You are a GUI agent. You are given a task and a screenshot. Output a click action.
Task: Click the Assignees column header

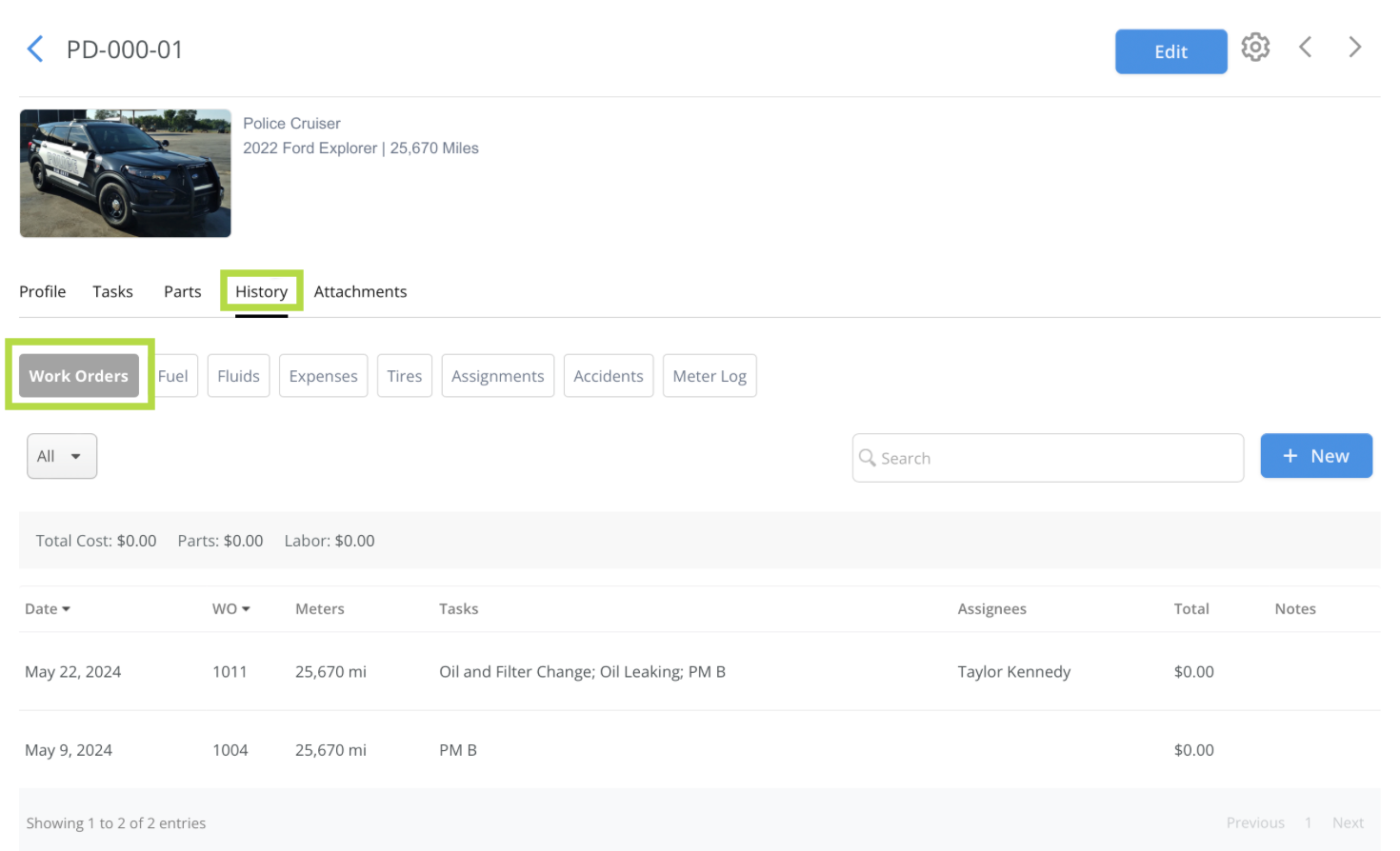[x=992, y=608]
